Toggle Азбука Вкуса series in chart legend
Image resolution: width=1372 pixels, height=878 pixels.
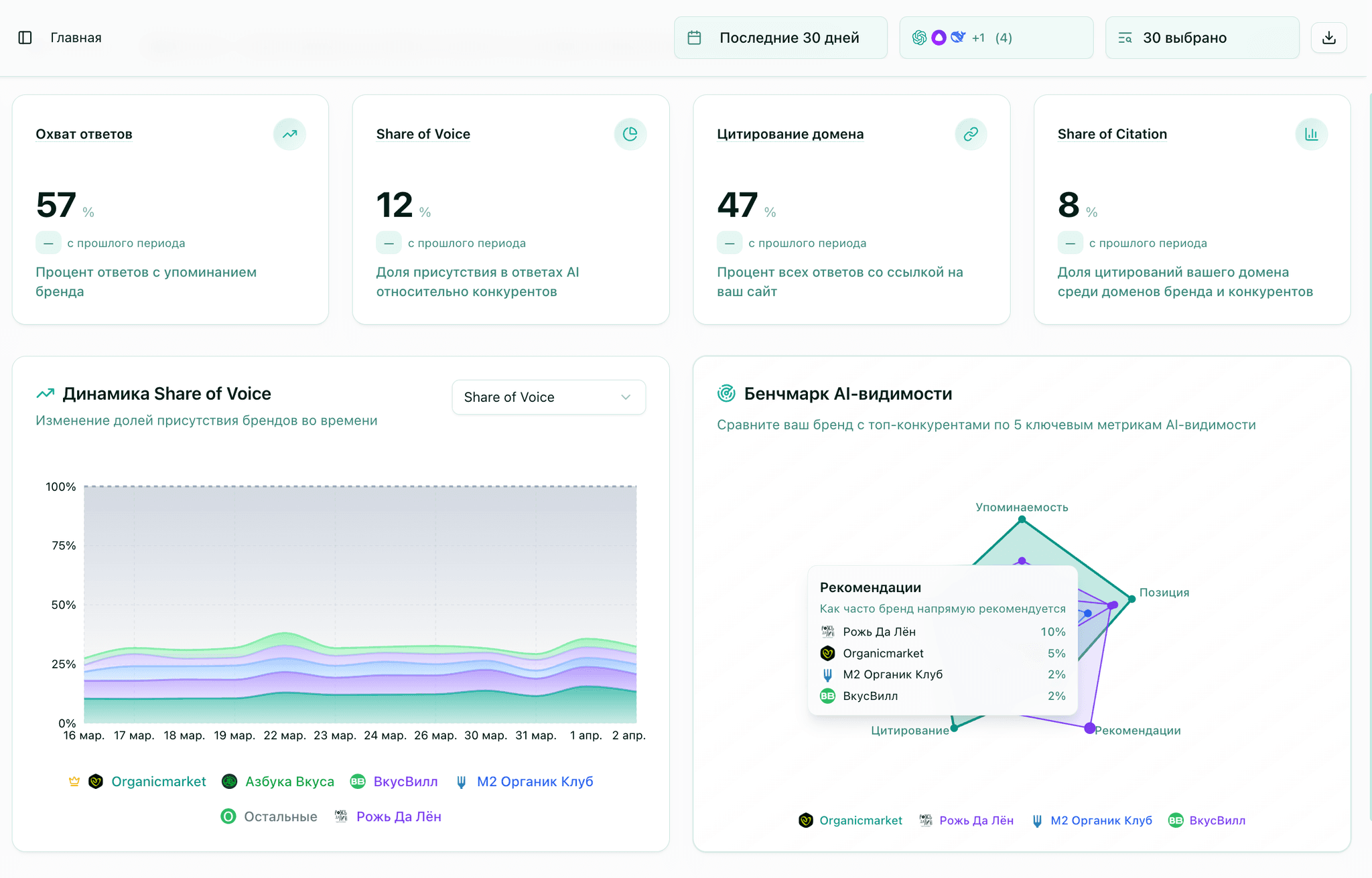289,782
